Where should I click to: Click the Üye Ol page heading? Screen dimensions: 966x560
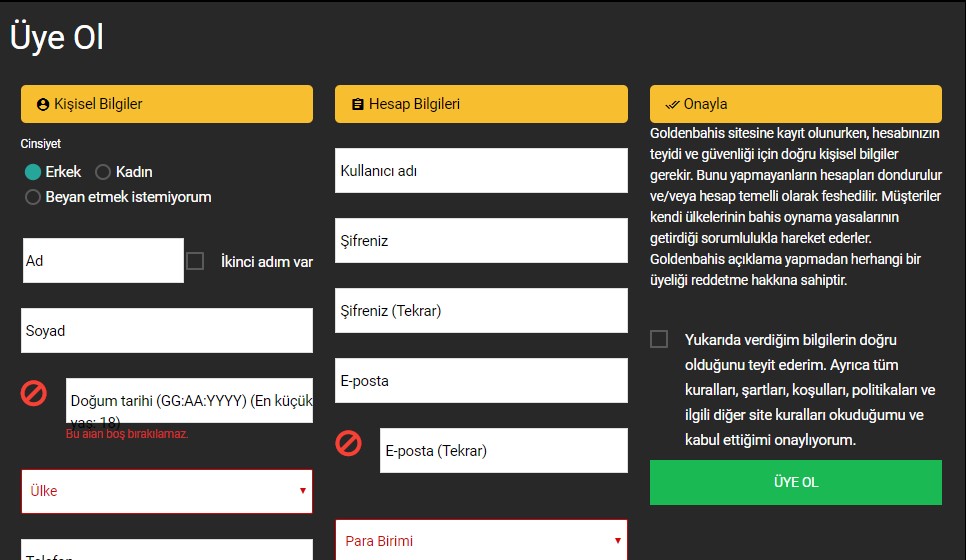point(57,37)
